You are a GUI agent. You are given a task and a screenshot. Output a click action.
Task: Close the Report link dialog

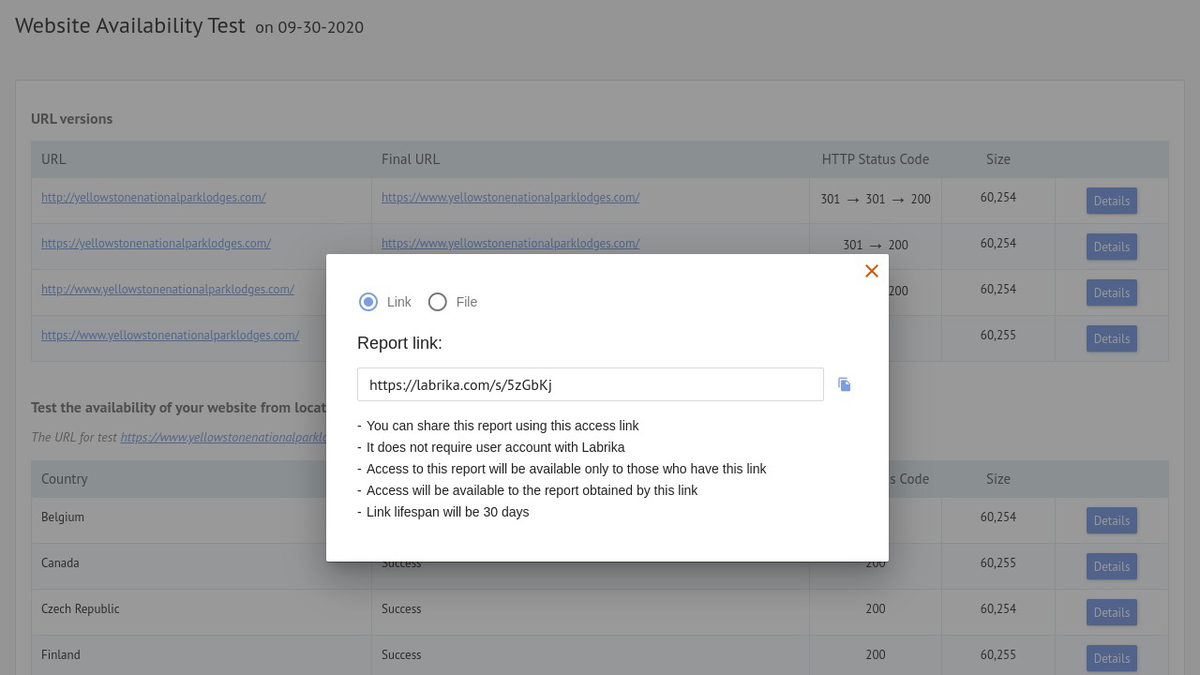click(x=871, y=270)
